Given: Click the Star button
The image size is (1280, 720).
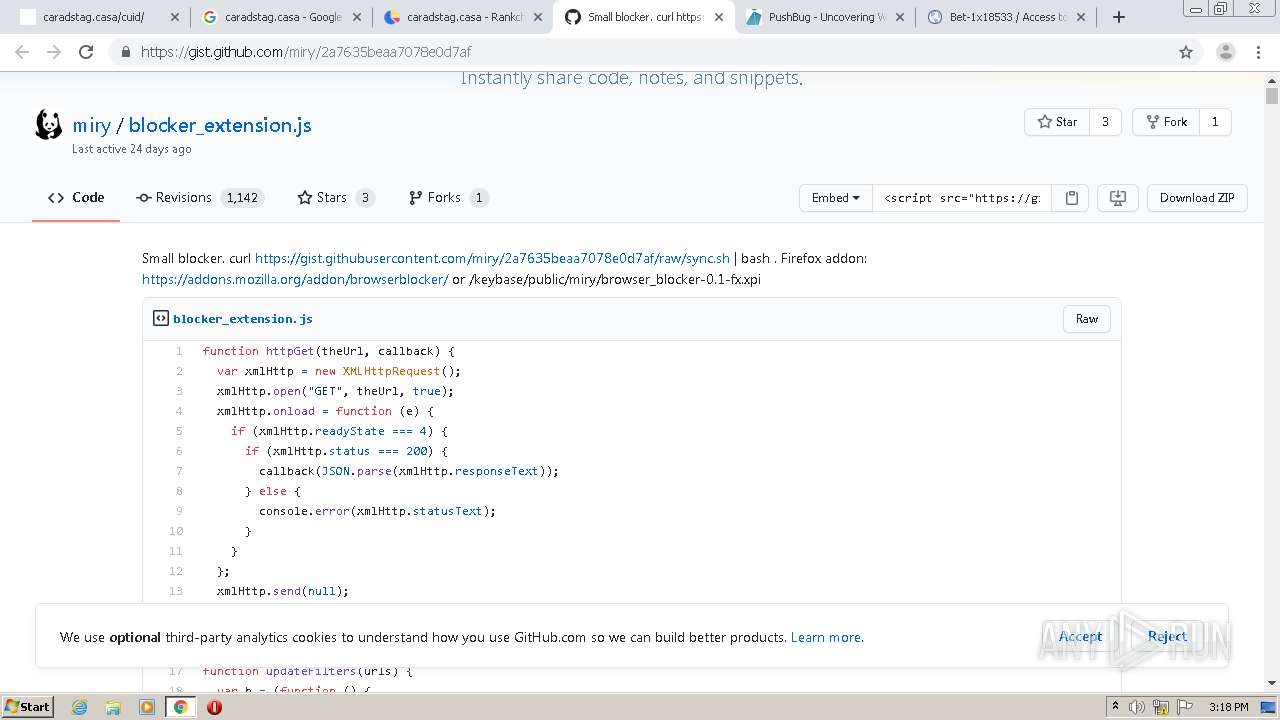Looking at the screenshot, I should 1057,122.
